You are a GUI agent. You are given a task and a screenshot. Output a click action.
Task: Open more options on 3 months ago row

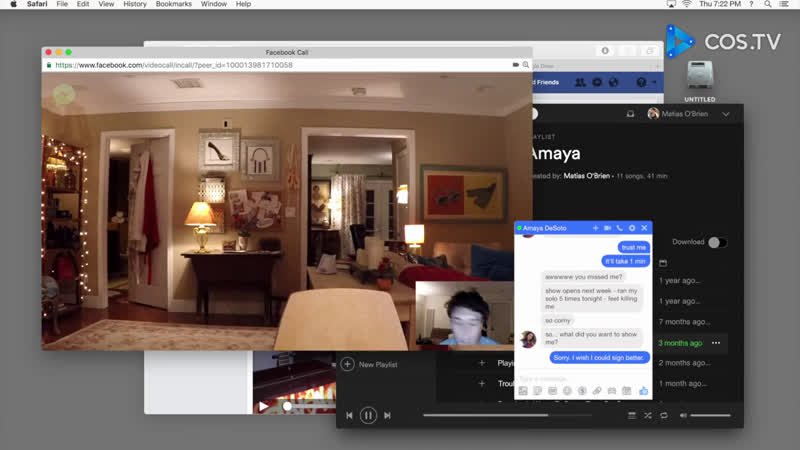(x=716, y=343)
